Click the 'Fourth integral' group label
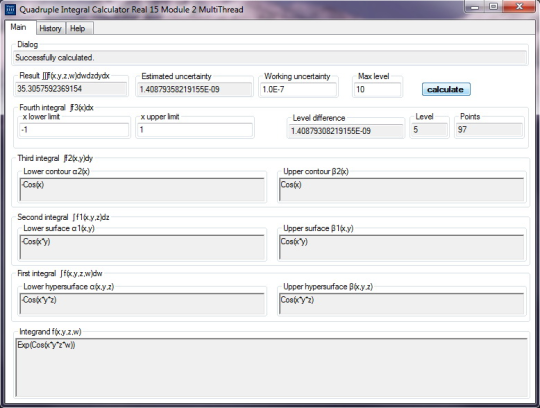 [56, 108]
